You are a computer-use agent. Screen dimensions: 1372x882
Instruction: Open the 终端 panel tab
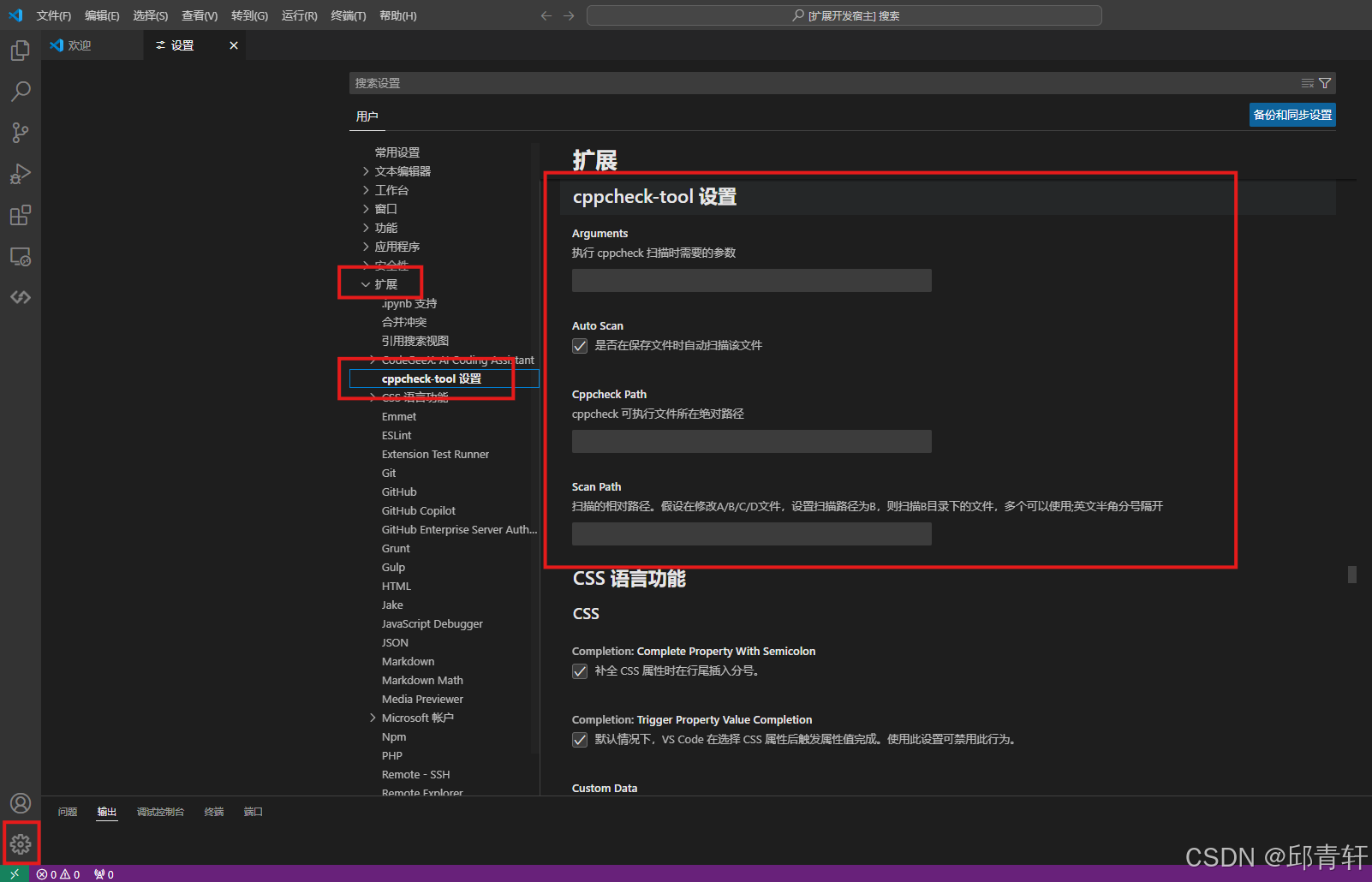[x=214, y=812]
